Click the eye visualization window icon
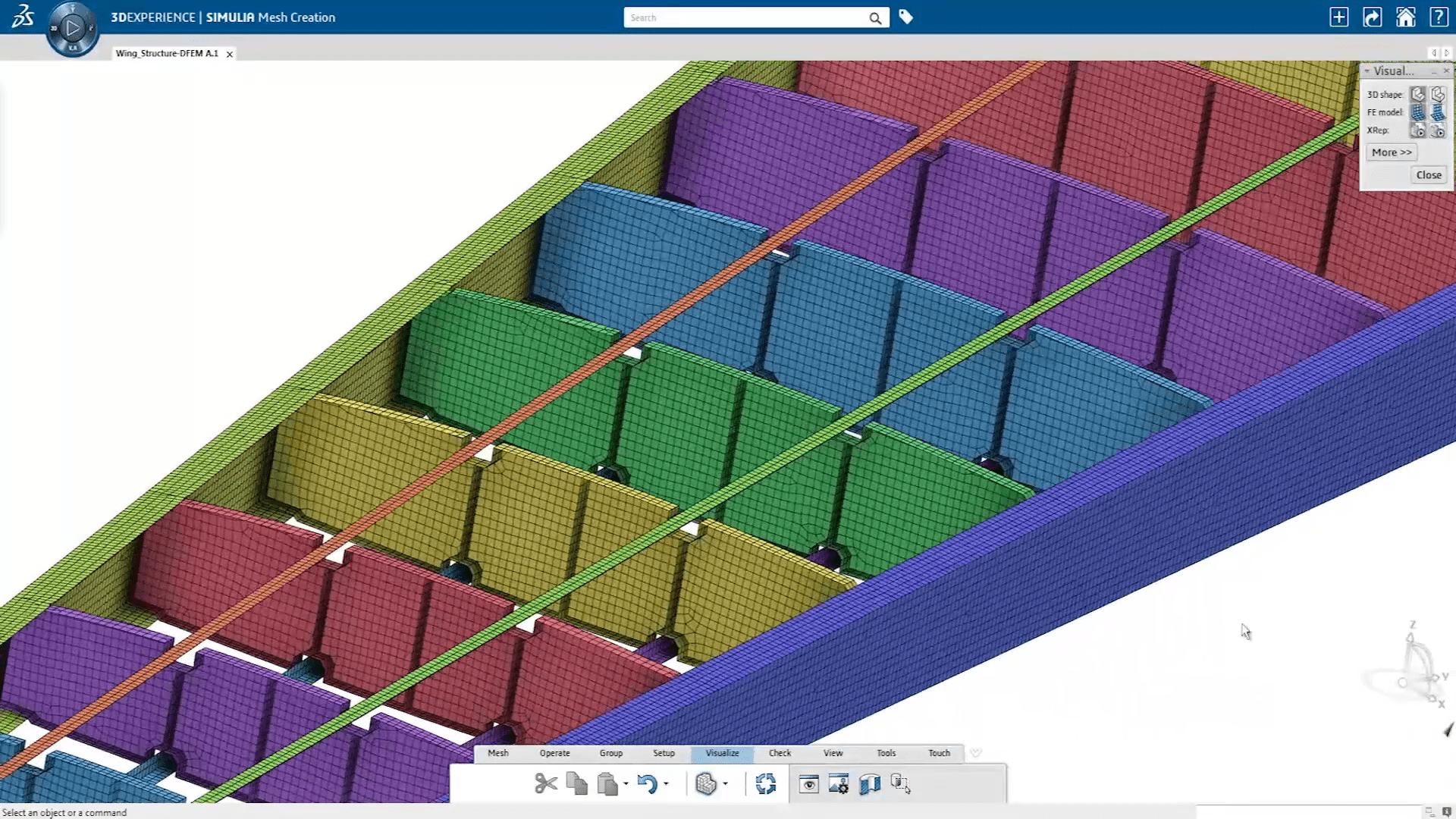Viewport: 1456px width, 819px height. [x=809, y=784]
